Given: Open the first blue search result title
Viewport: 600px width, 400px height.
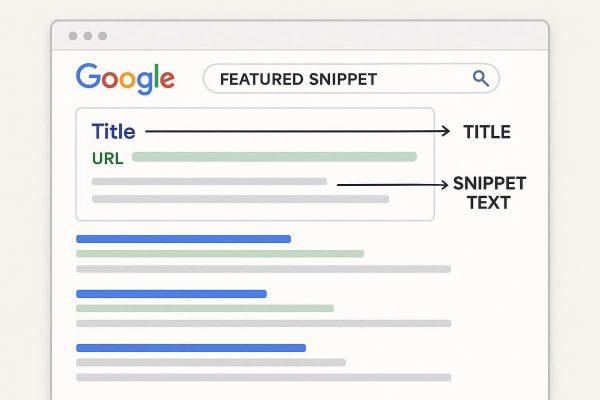Looking at the screenshot, I should click(183, 239).
